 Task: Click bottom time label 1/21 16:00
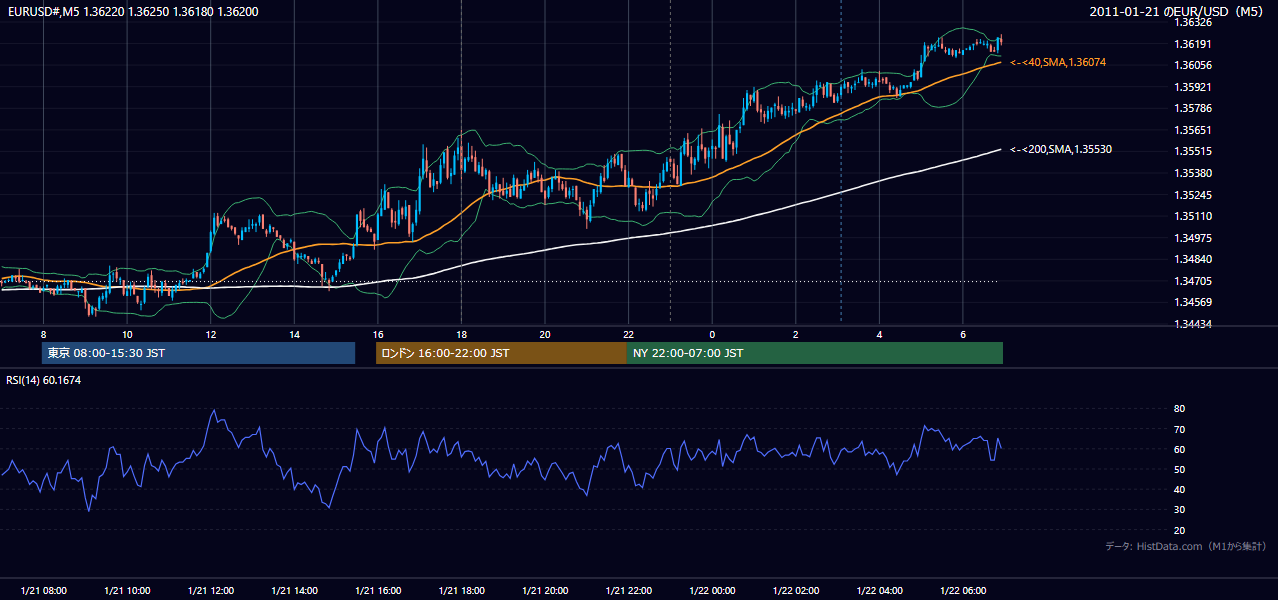point(378,591)
